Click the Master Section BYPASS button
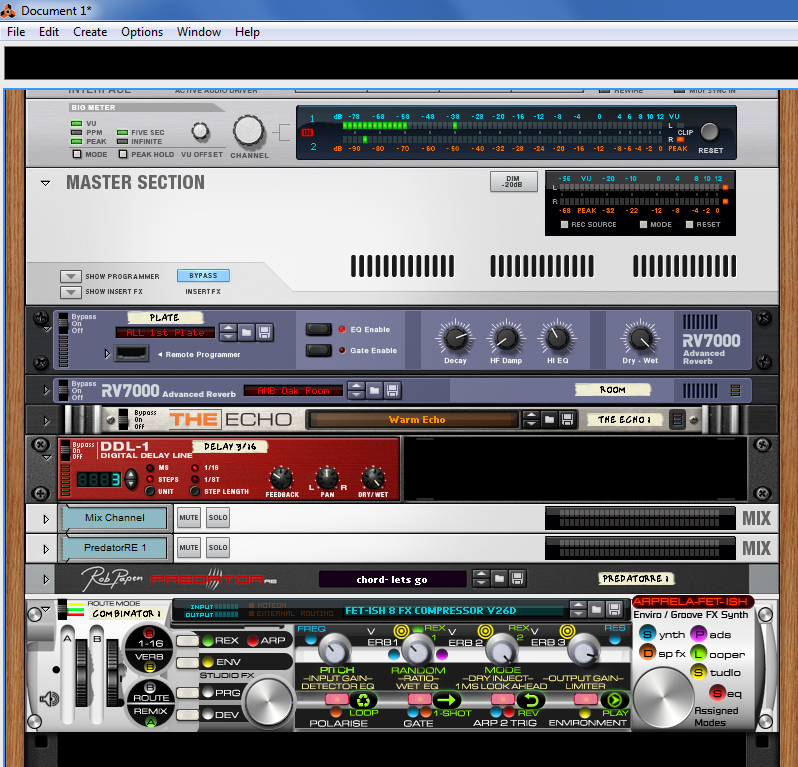 click(x=203, y=275)
